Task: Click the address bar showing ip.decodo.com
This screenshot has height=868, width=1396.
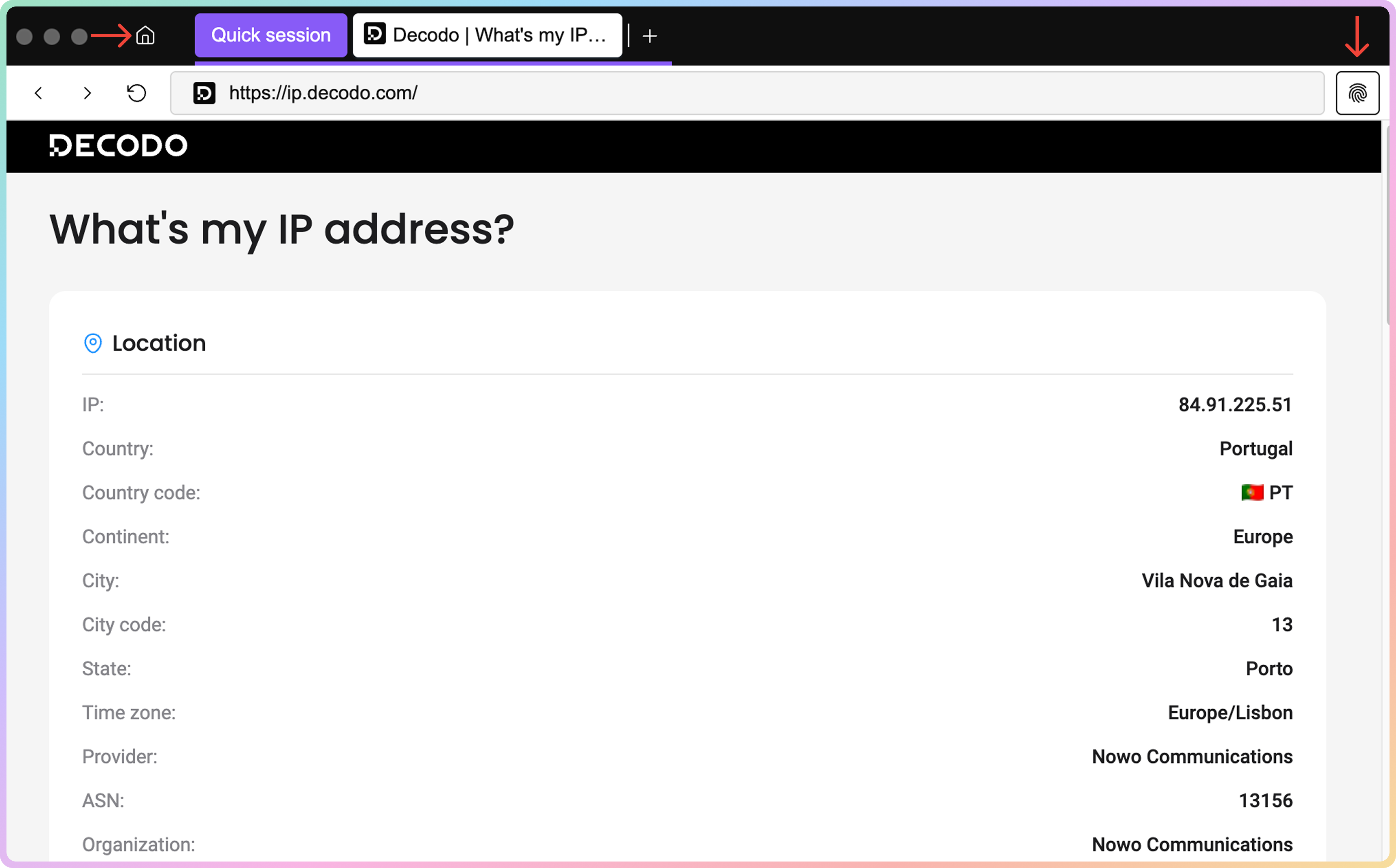Action: (747, 93)
